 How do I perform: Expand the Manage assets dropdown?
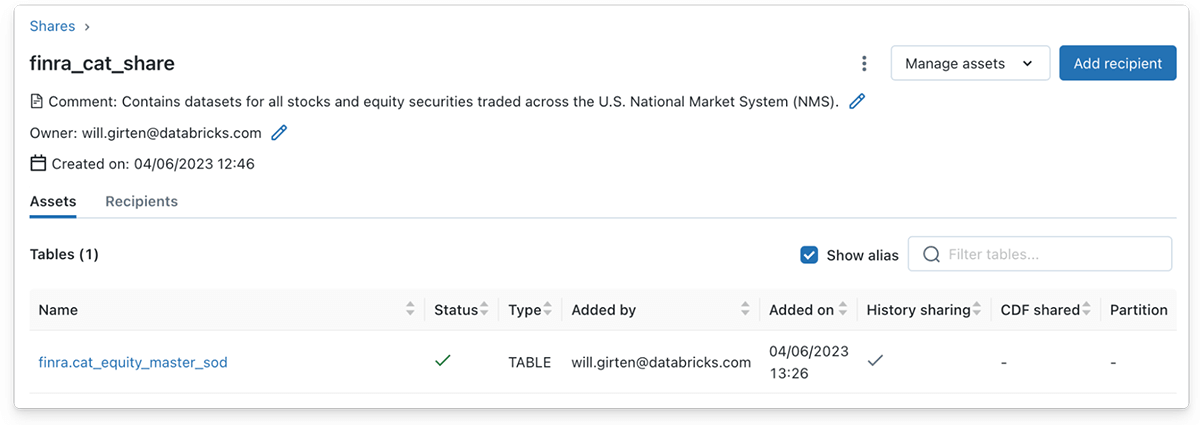970,63
